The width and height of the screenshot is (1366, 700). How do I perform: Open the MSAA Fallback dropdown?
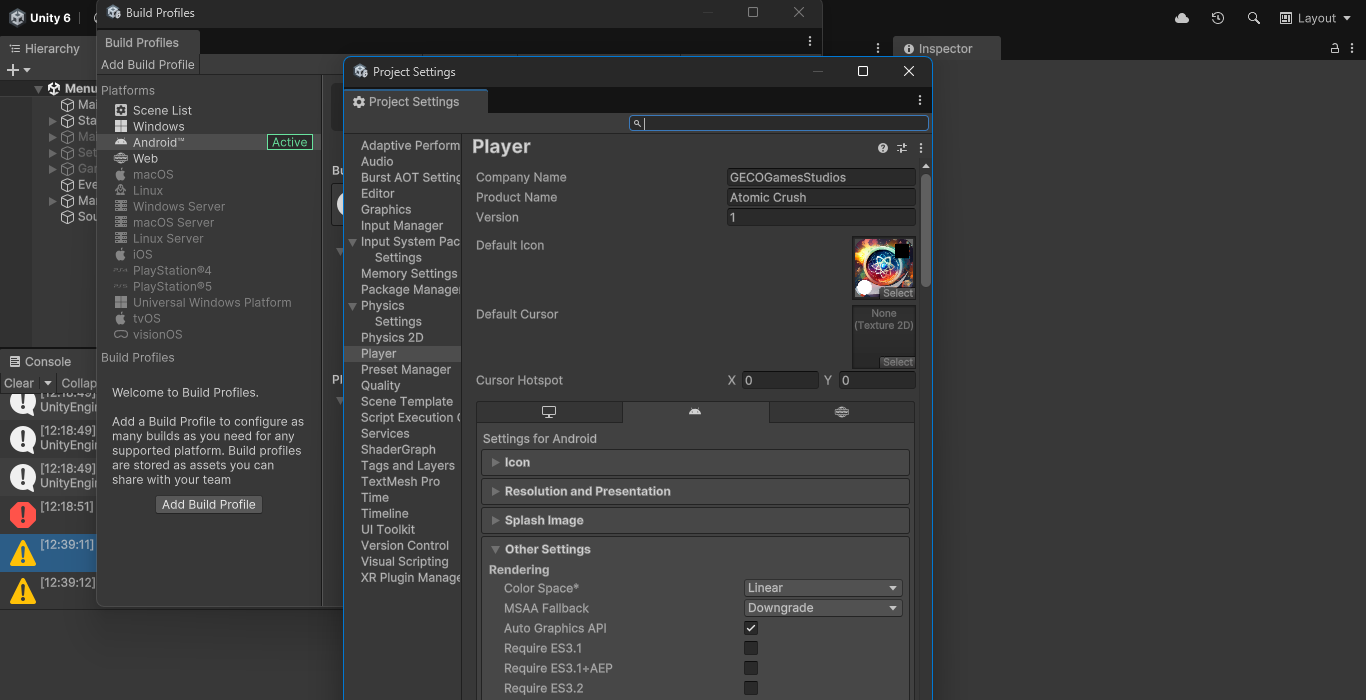pos(824,608)
